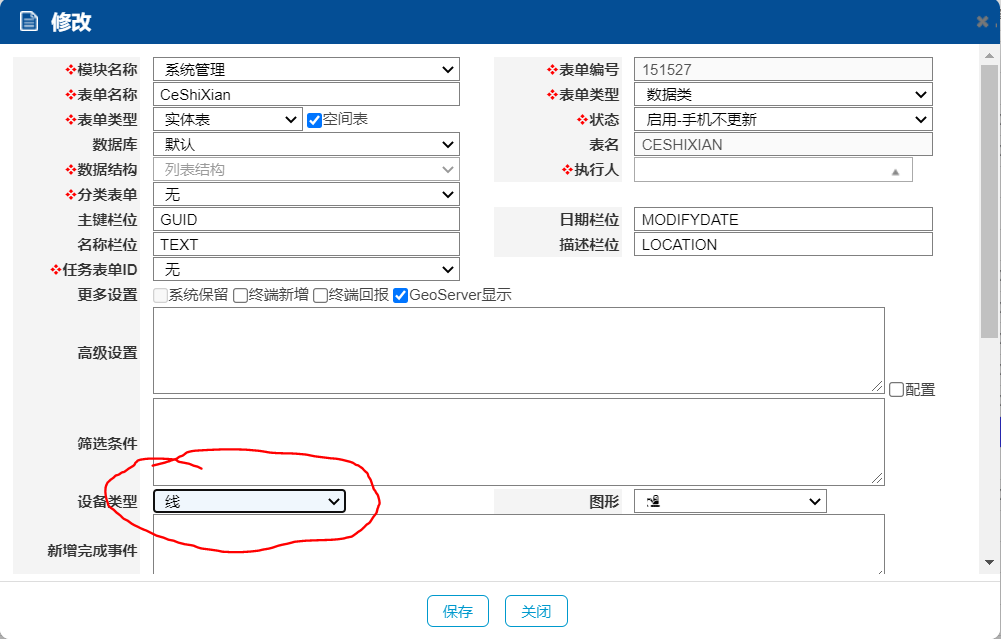Click the scrollbar down arrow

click(x=989, y=562)
